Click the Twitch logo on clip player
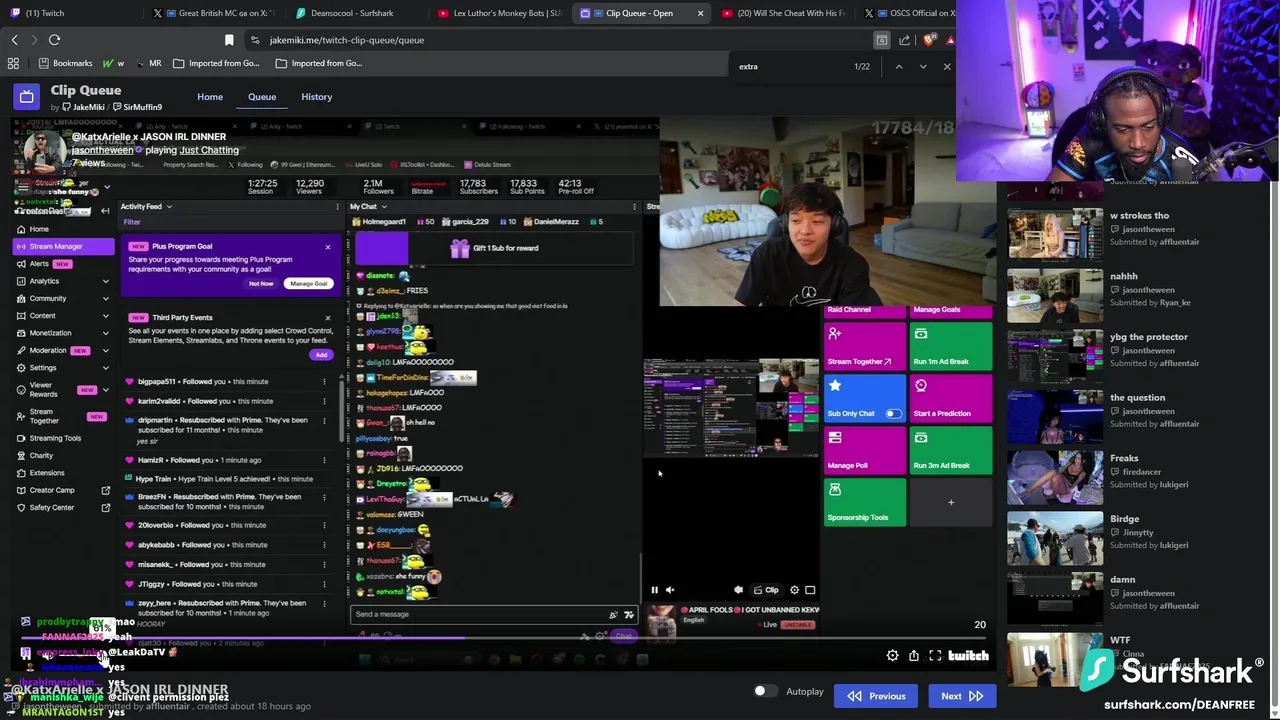The height and width of the screenshot is (720, 1280). [968, 656]
